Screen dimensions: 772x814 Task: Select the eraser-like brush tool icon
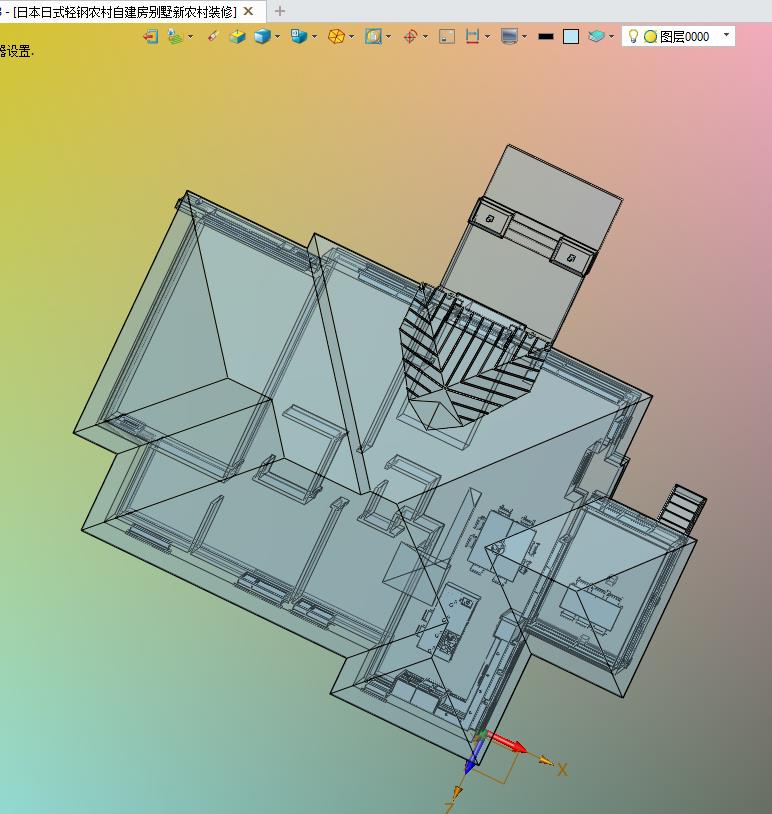click(213, 36)
